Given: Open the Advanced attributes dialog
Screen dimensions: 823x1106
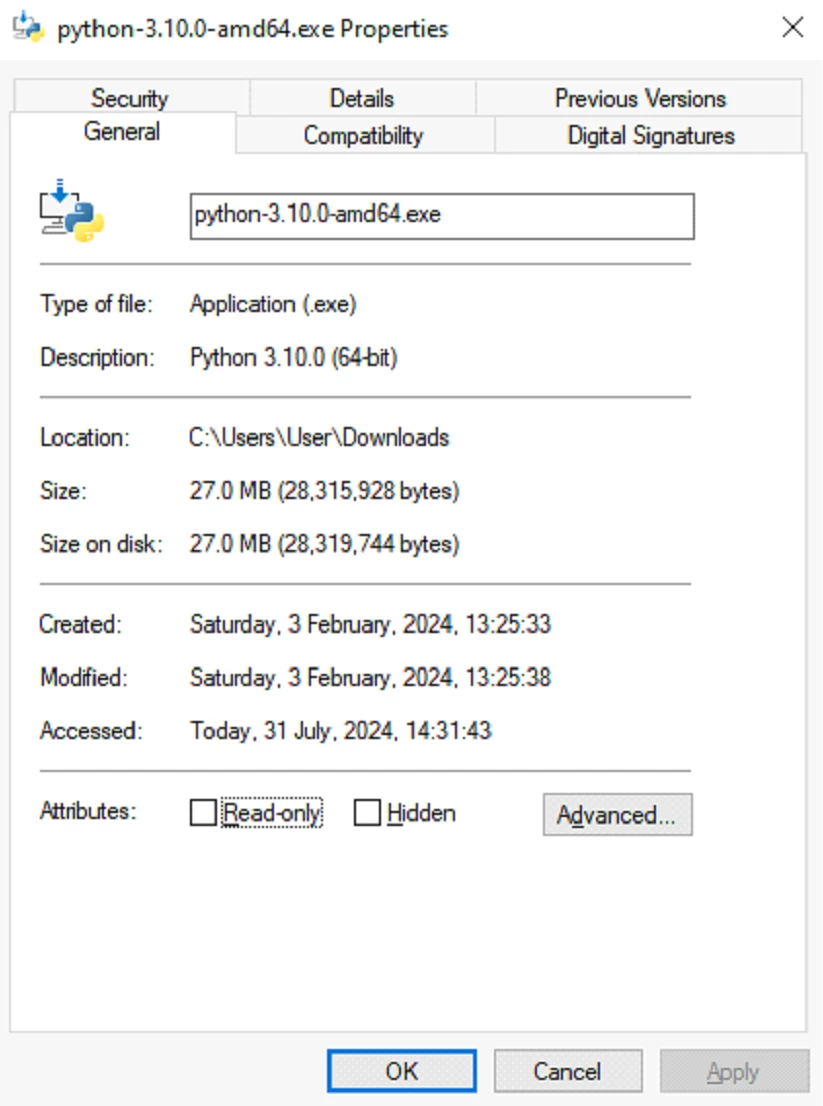Looking at the screenshot, I should pyautogui.click(x=617, y=815).
